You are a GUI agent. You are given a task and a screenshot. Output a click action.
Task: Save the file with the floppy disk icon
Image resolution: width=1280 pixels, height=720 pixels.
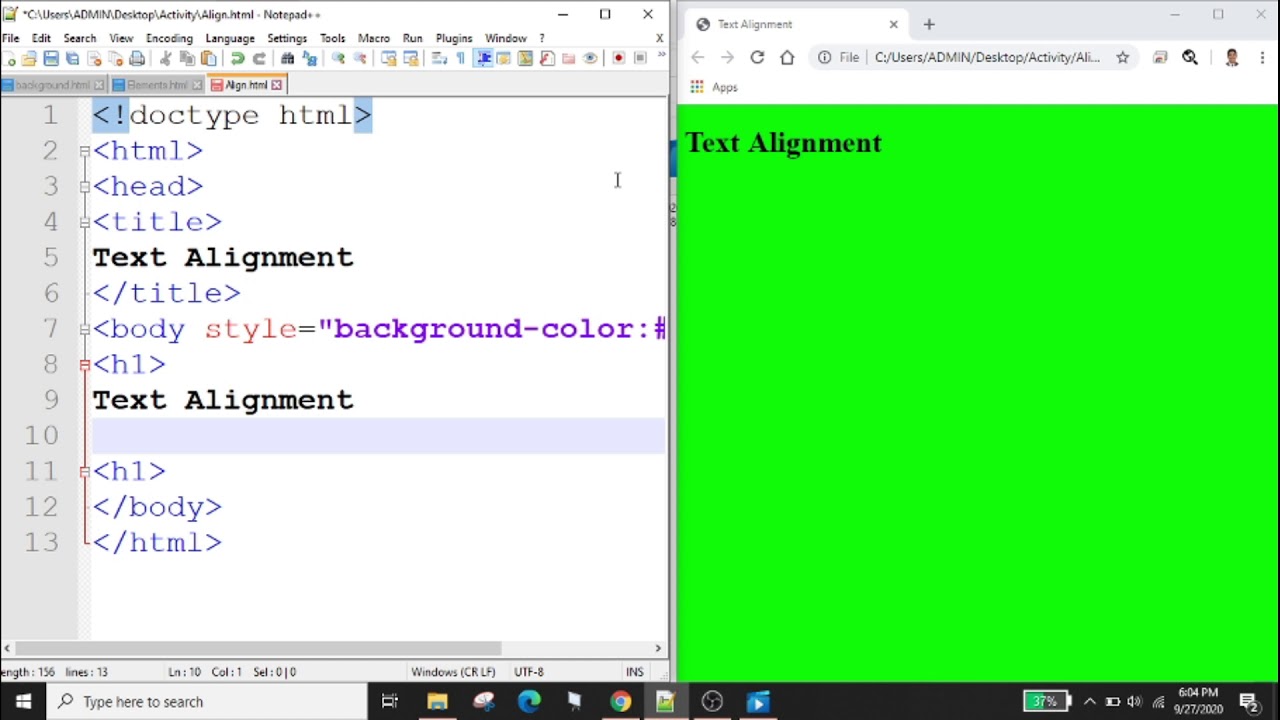pos(51,58)
